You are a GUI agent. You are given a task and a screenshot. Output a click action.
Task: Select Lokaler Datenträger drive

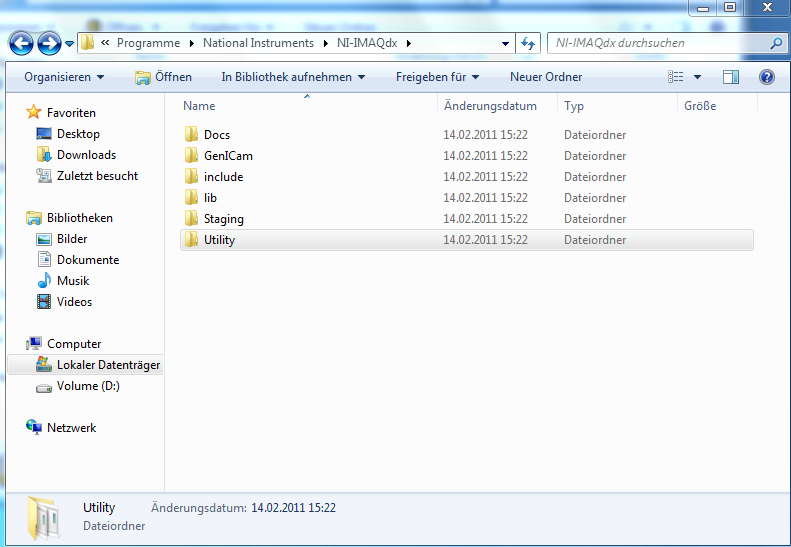[x=108, y=364]
